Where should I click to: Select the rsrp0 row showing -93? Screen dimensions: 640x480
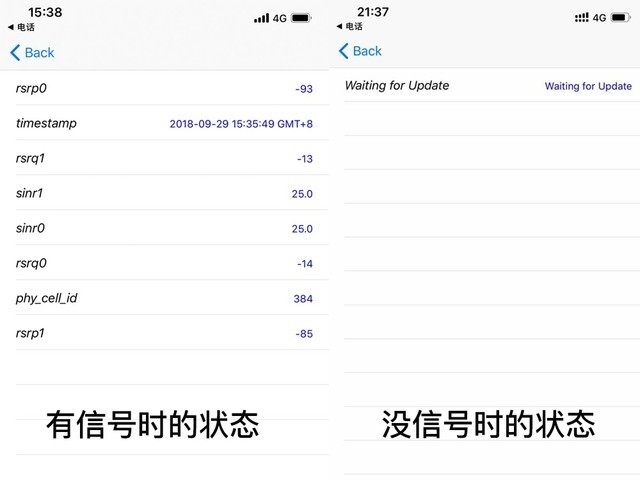(164, 88)
